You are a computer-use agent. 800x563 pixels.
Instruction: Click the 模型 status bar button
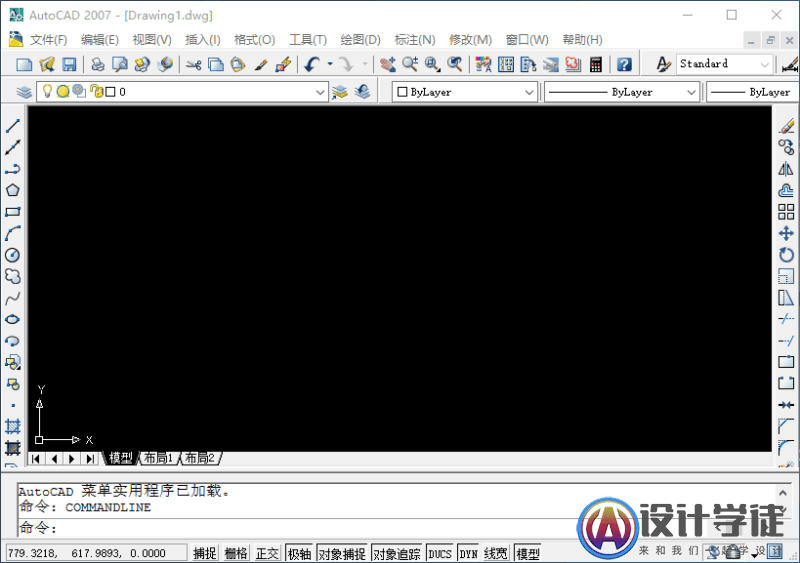click(x=528, y=553)
